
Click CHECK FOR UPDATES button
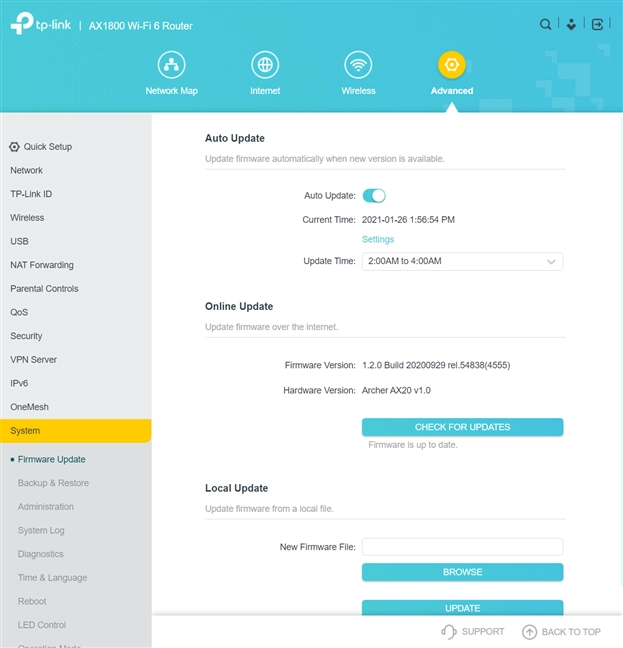tap(462, 427)
